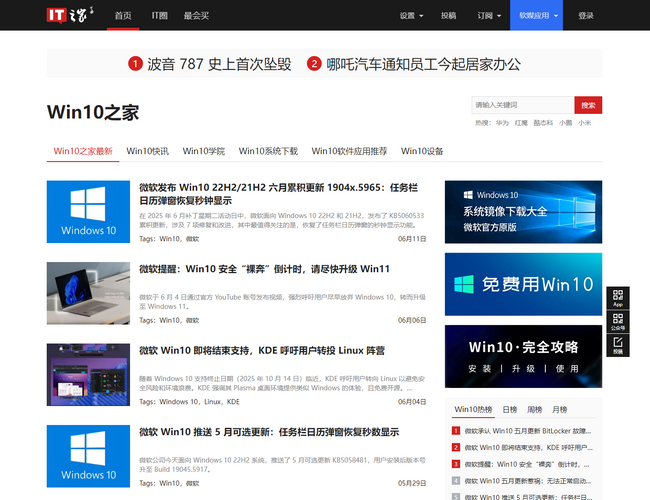The width and height of the screenshot is (650, 500).
Task: Open the 公众号 QR code floating icon
Action: (x=618, y=321)
